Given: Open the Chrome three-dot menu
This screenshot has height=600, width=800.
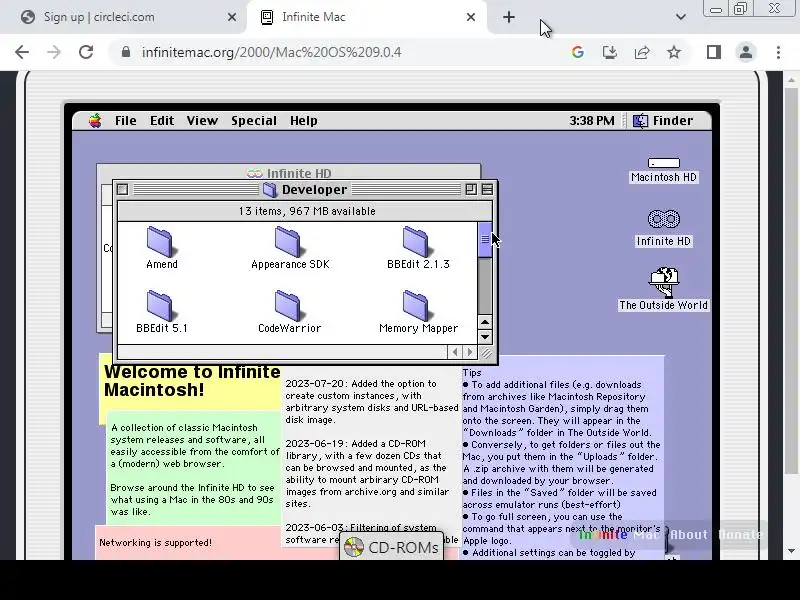Looking at the screenshot, I should click(778, 52).
